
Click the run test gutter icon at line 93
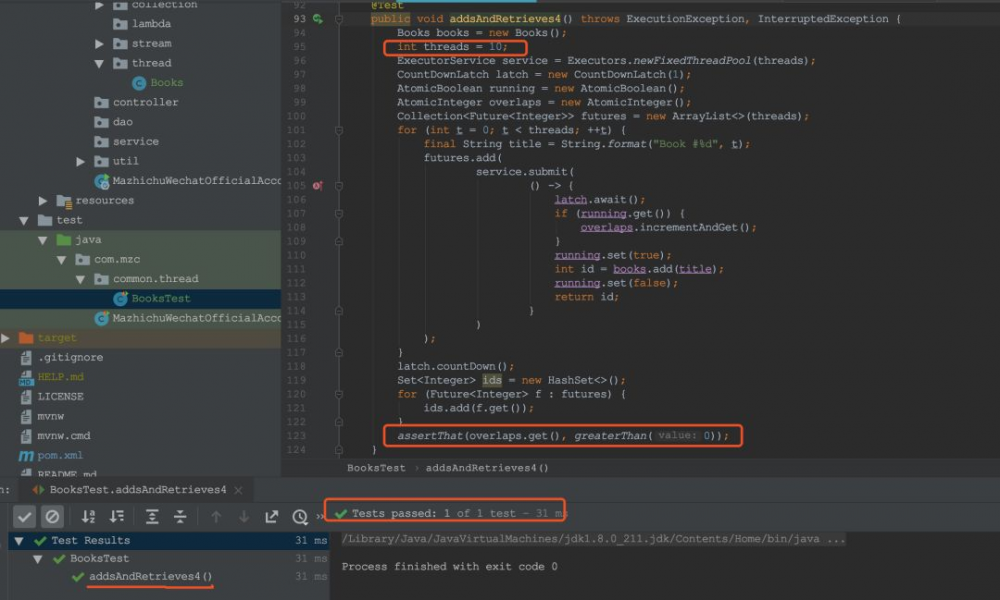pos(318,19)
